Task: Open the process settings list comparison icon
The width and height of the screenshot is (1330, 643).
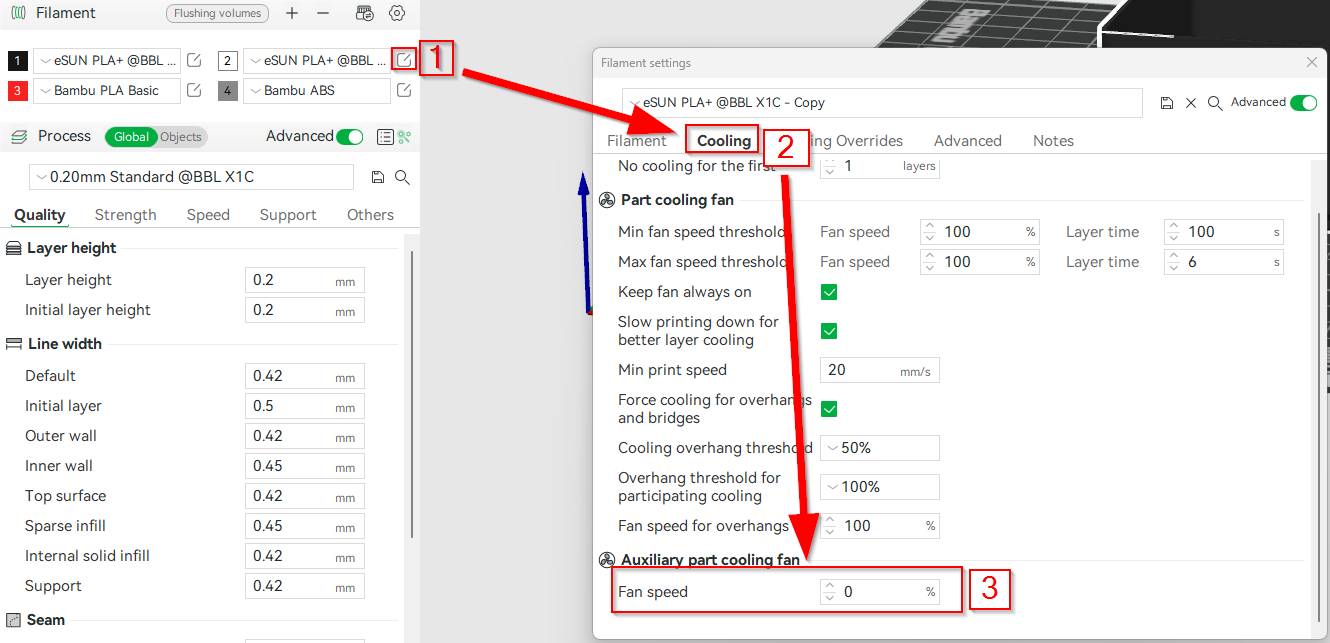Action: pyautogui.click(x=385, y=137)
